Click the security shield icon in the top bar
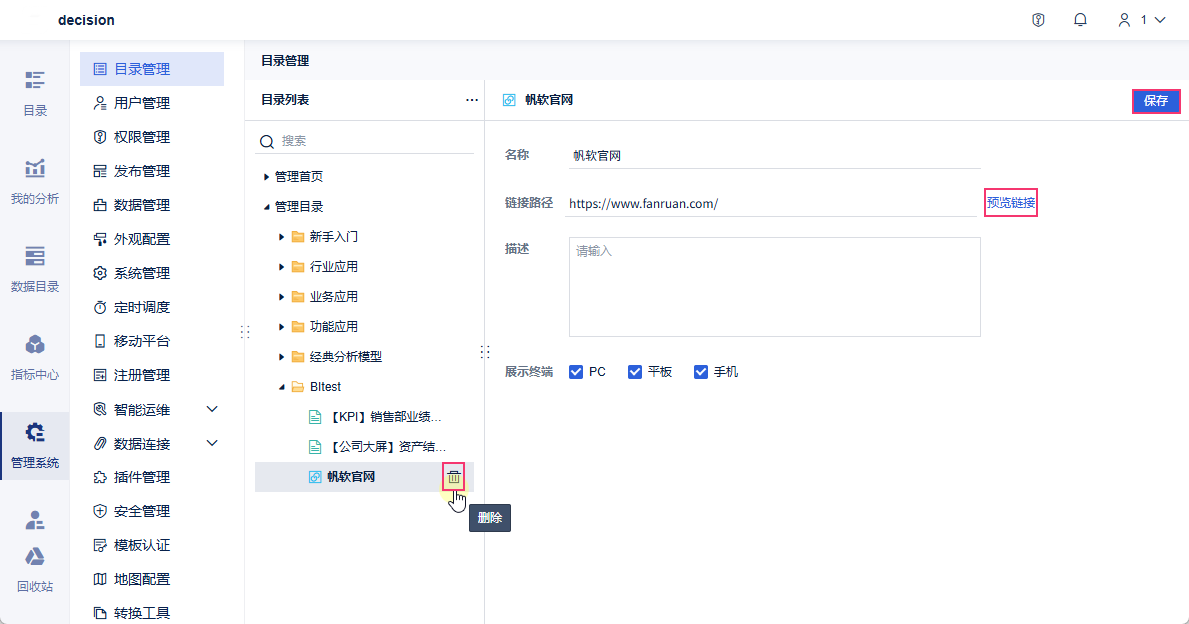The width and height of the screenshot is (1189, 624). coord(1038,20)
